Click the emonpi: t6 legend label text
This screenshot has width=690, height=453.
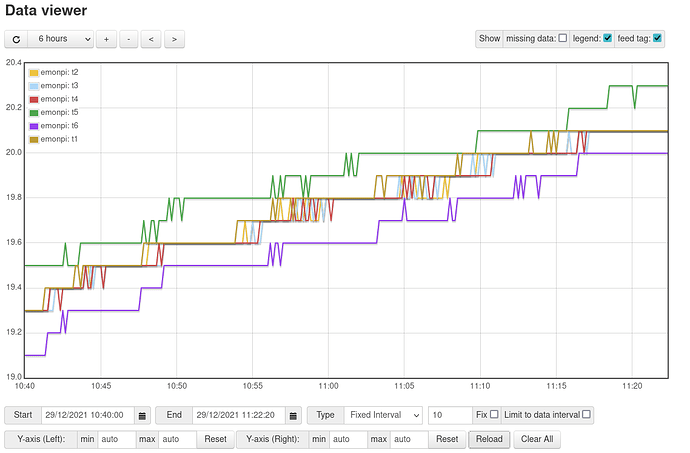[59, 126]
